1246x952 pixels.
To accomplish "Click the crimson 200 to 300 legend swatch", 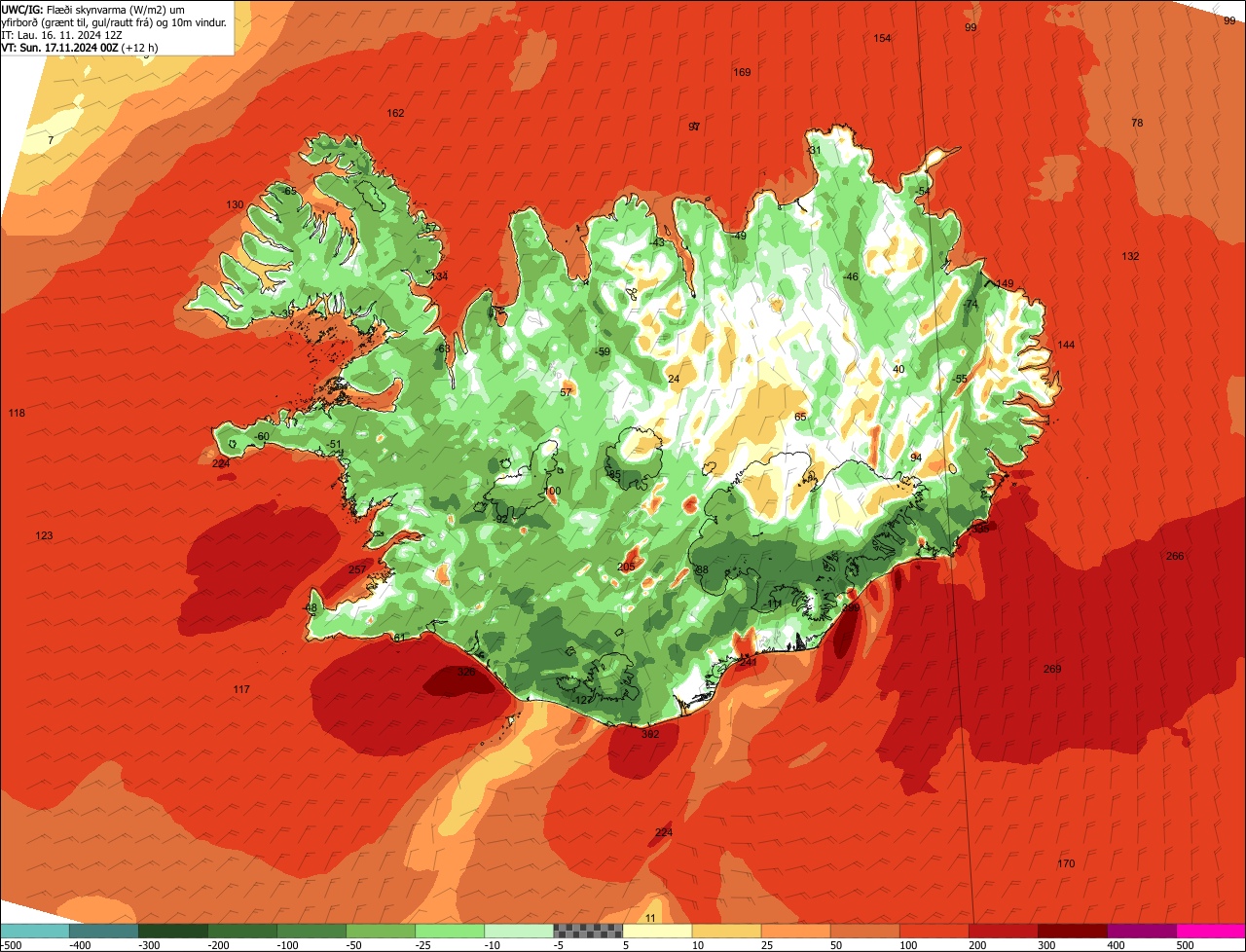I will pyautogui.click(x=1004, y=931).
